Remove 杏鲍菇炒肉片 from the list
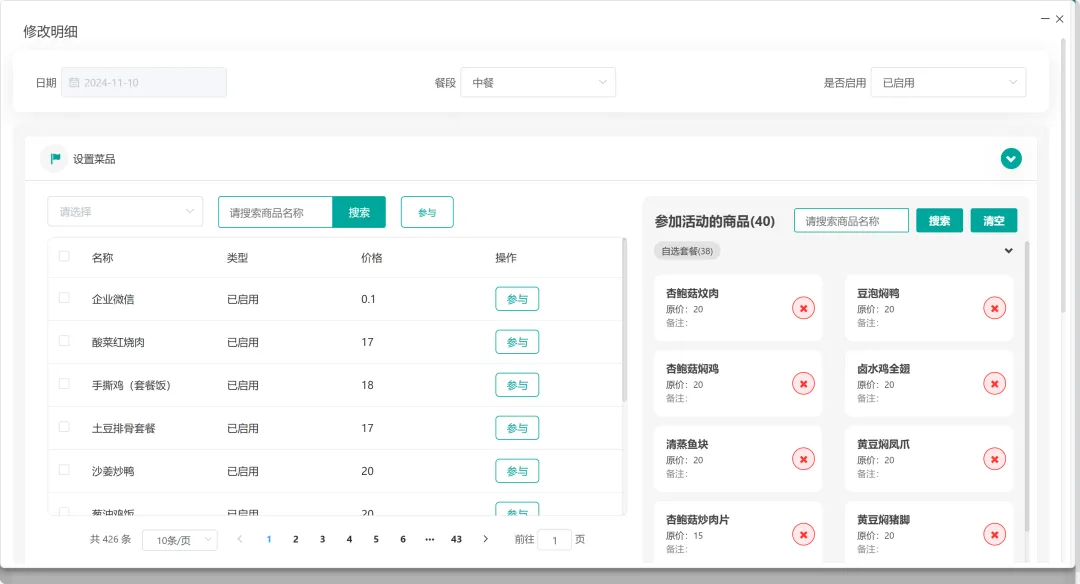This screenshot has height=584, width=1080. (803, 534)
